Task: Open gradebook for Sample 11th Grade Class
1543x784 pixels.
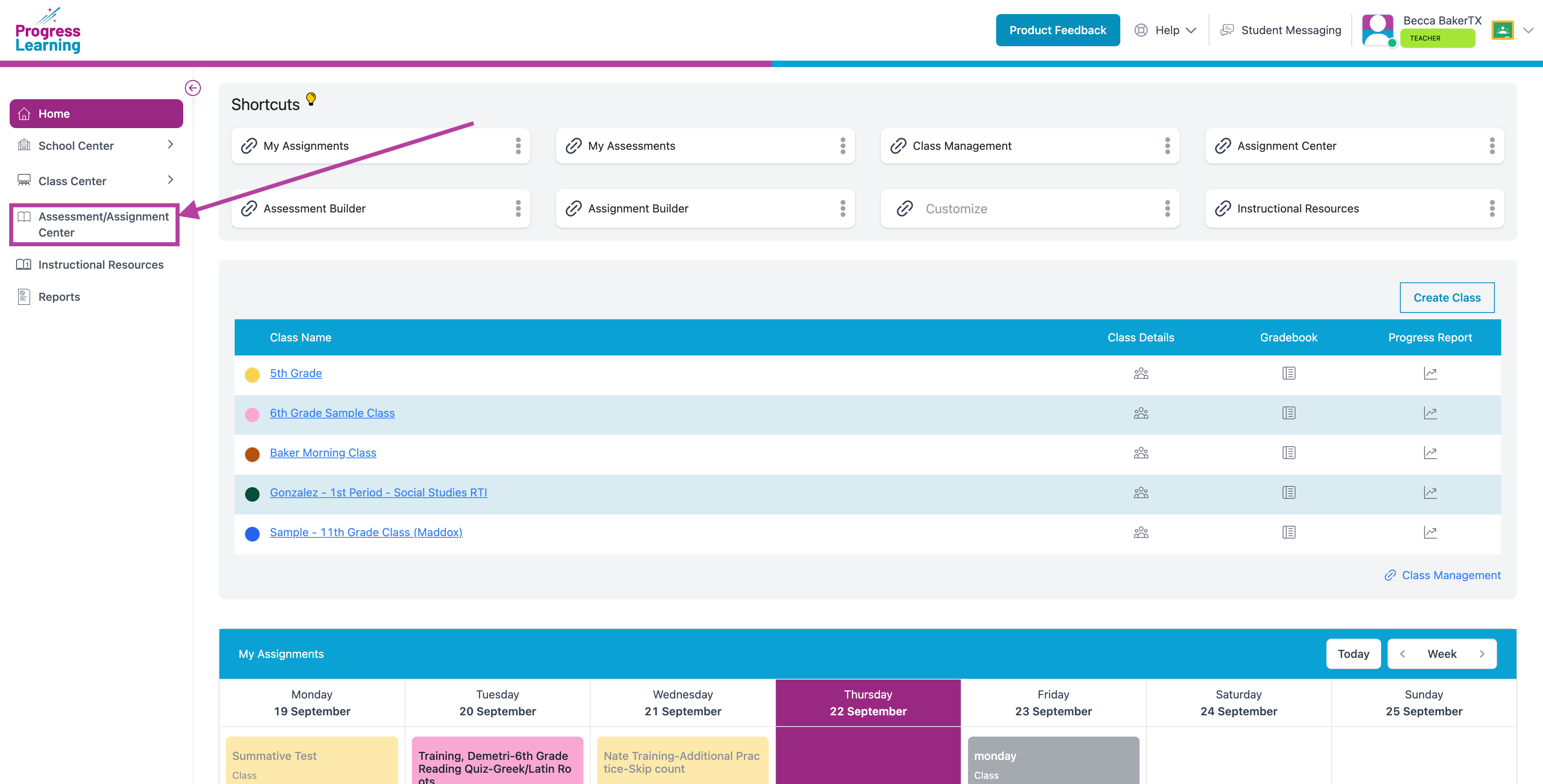Action: [1289, 533]
